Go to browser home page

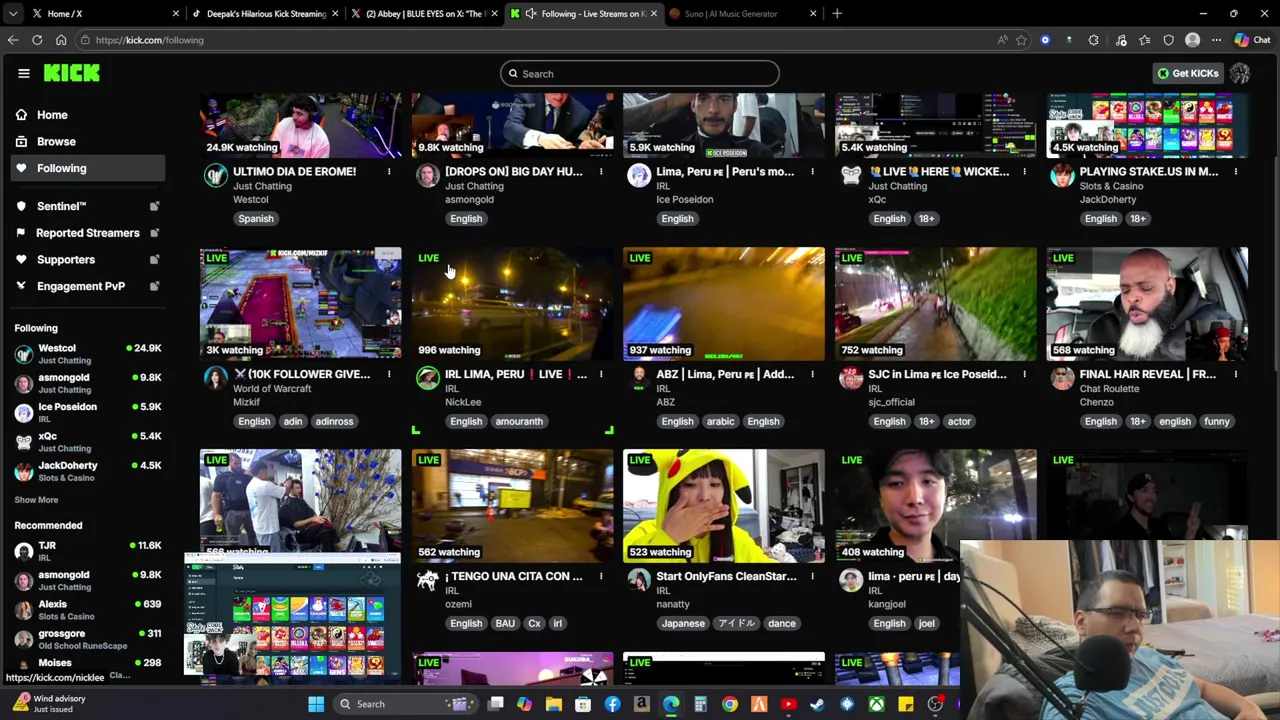click(61, 40)
